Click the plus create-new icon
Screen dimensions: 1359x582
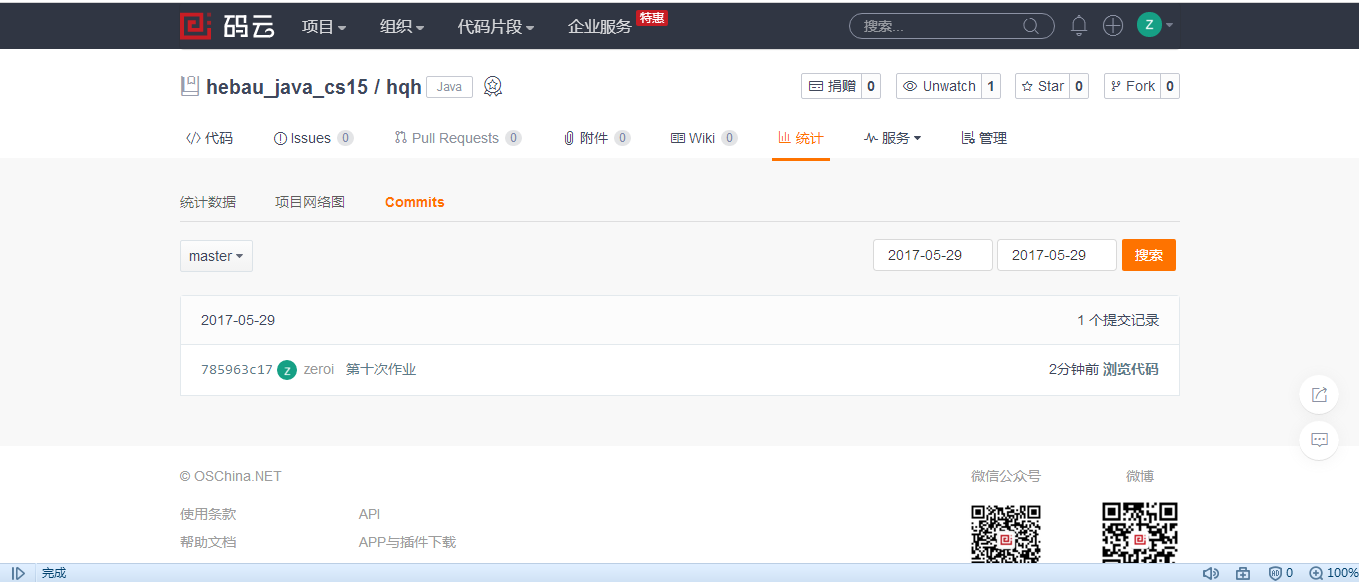(1113, 26)
